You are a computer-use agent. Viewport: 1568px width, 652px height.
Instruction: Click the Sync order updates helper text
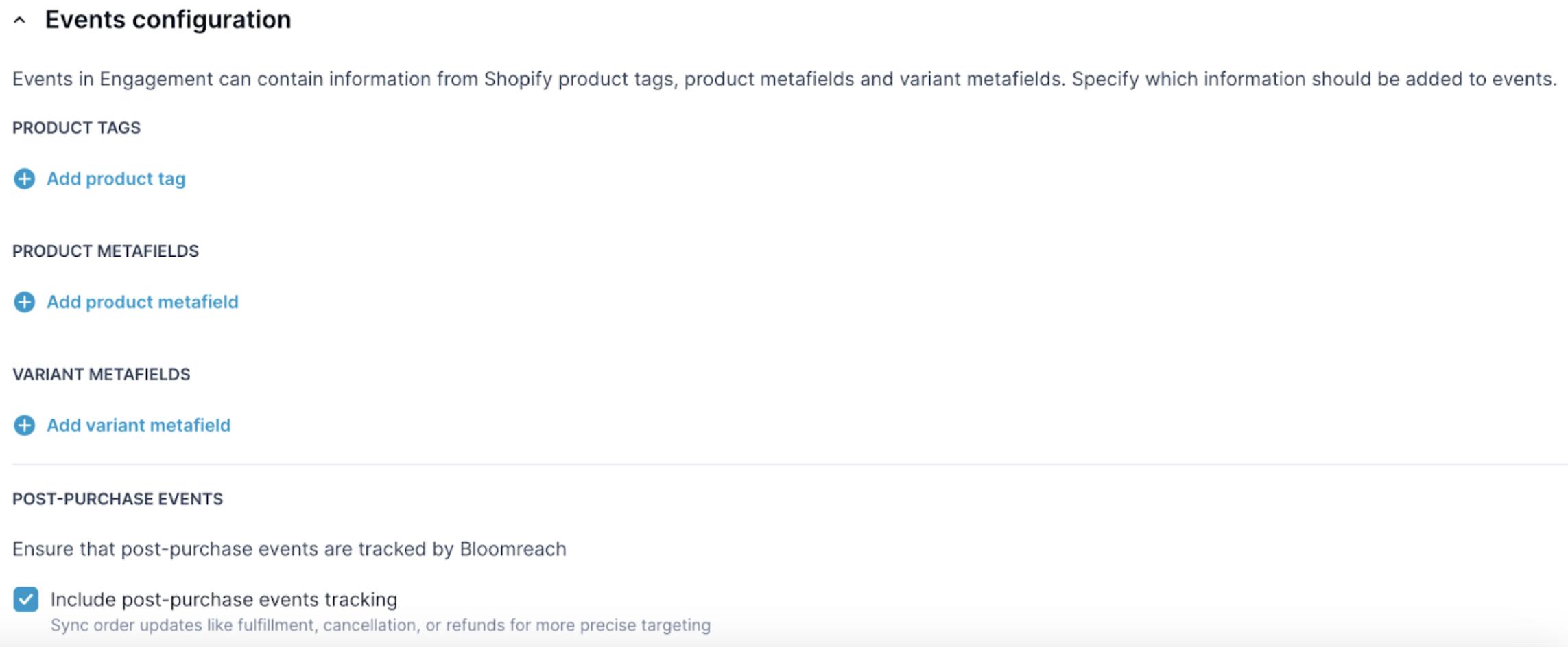point(381,625)
